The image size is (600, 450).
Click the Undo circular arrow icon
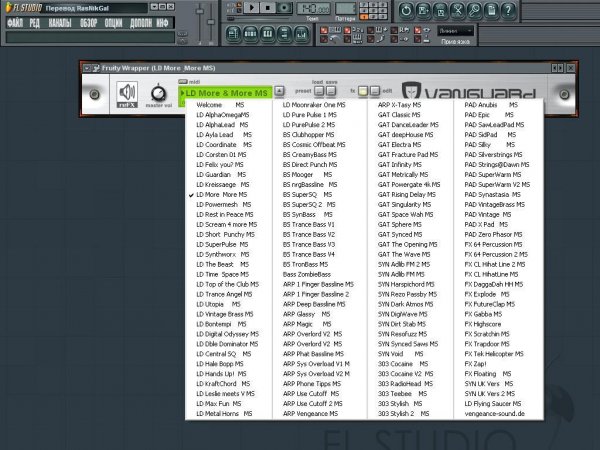(406, 11)
